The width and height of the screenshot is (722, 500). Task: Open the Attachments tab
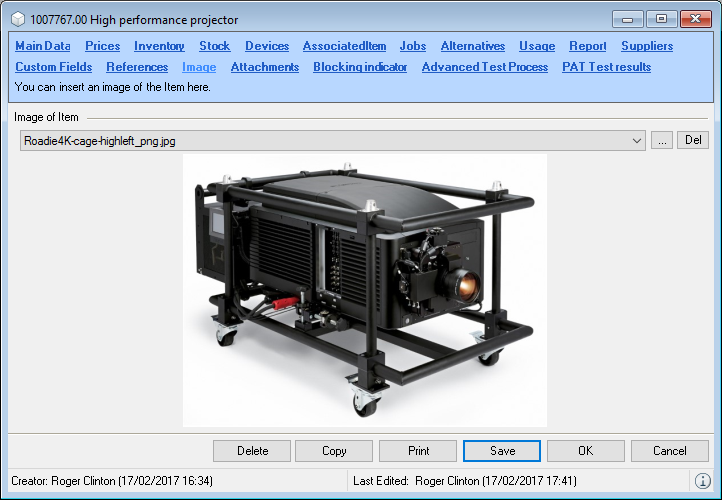click(265, 67)
